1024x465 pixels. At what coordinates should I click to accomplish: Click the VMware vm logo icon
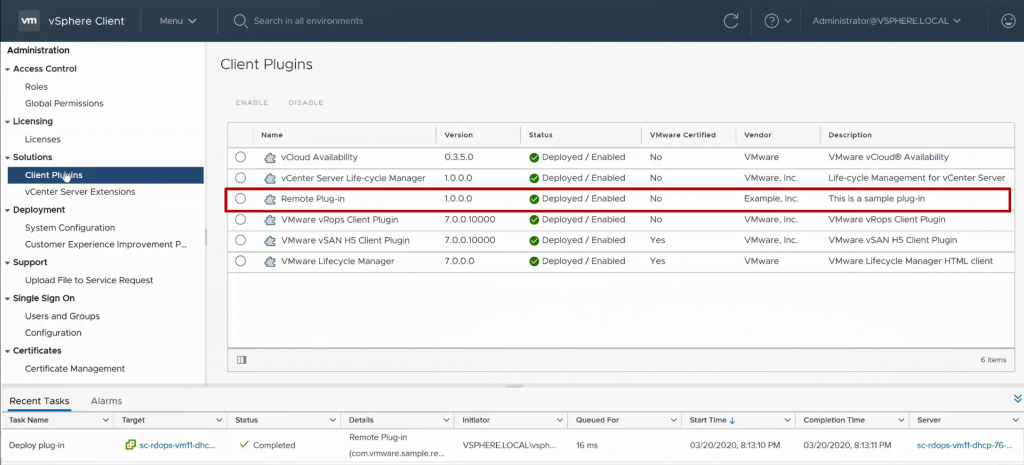[30, 20]
